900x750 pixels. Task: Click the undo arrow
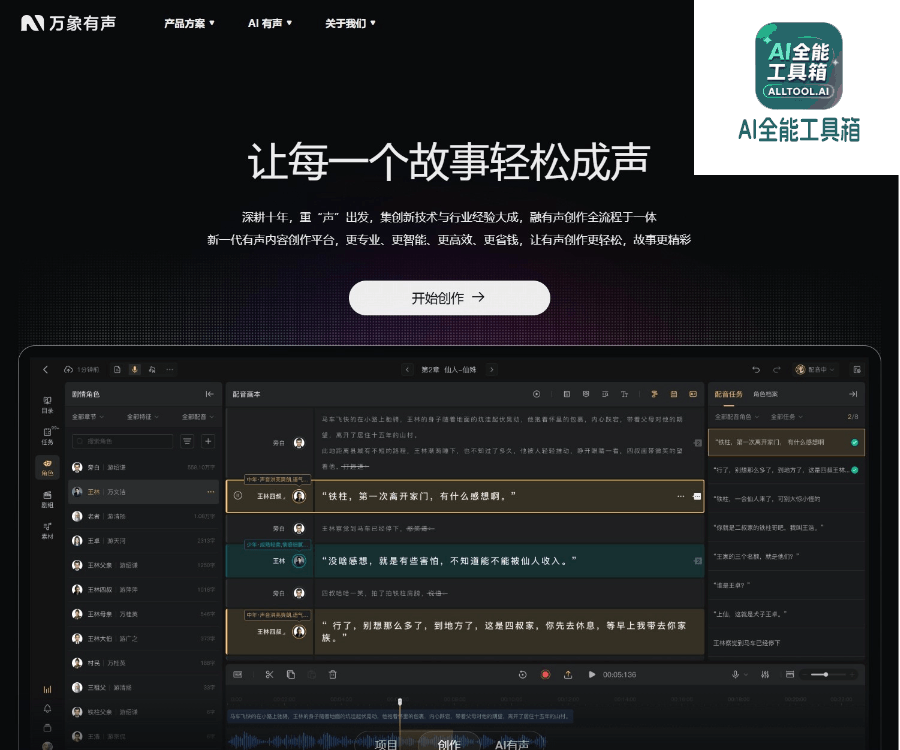pos(756,370)
